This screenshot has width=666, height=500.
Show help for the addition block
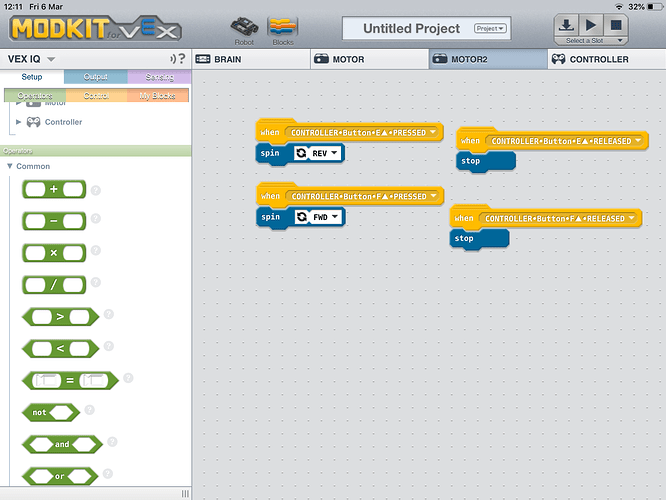pyautogui.click(x=96, y=190)
